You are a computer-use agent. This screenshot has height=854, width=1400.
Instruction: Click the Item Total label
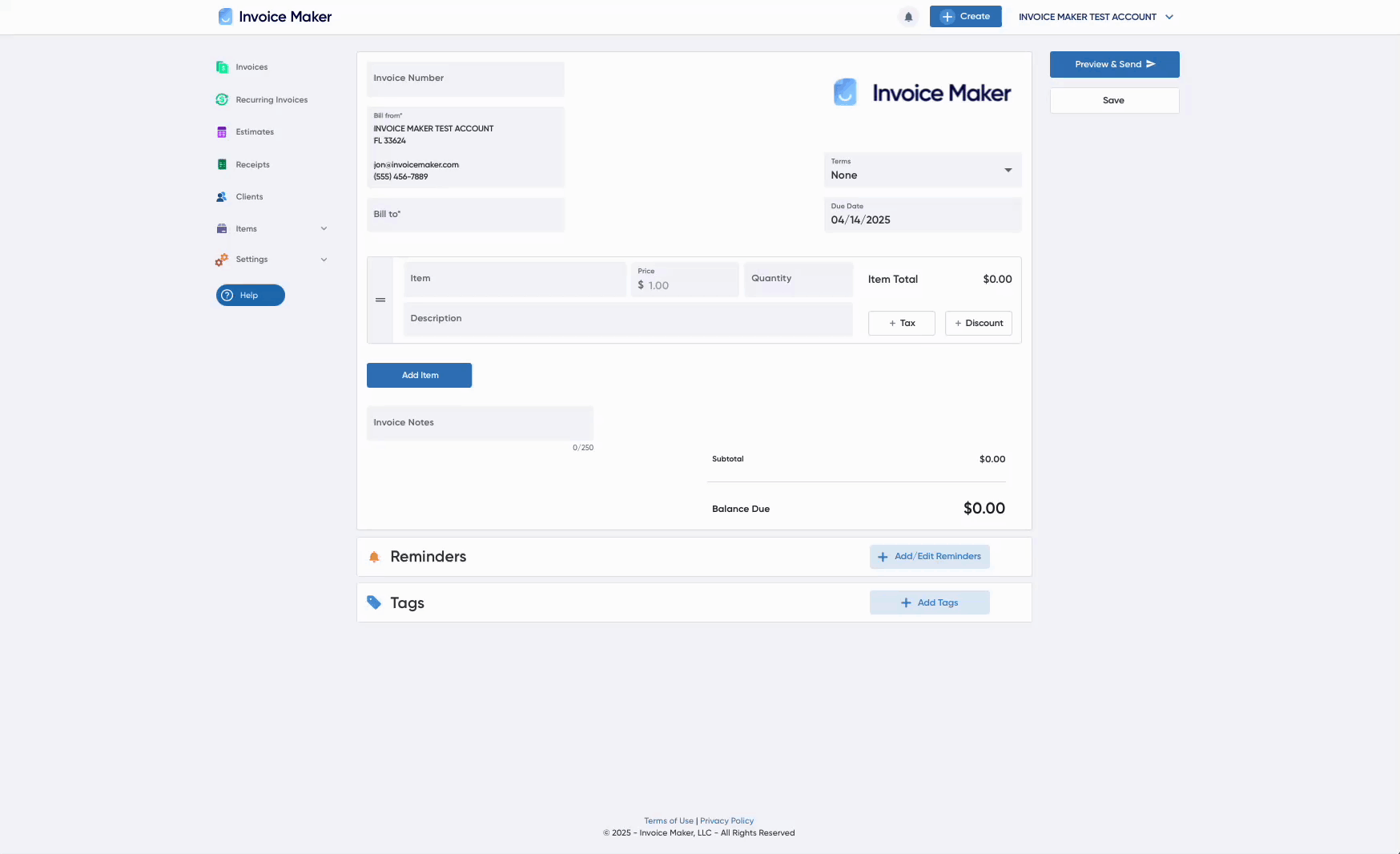[893, 280]
